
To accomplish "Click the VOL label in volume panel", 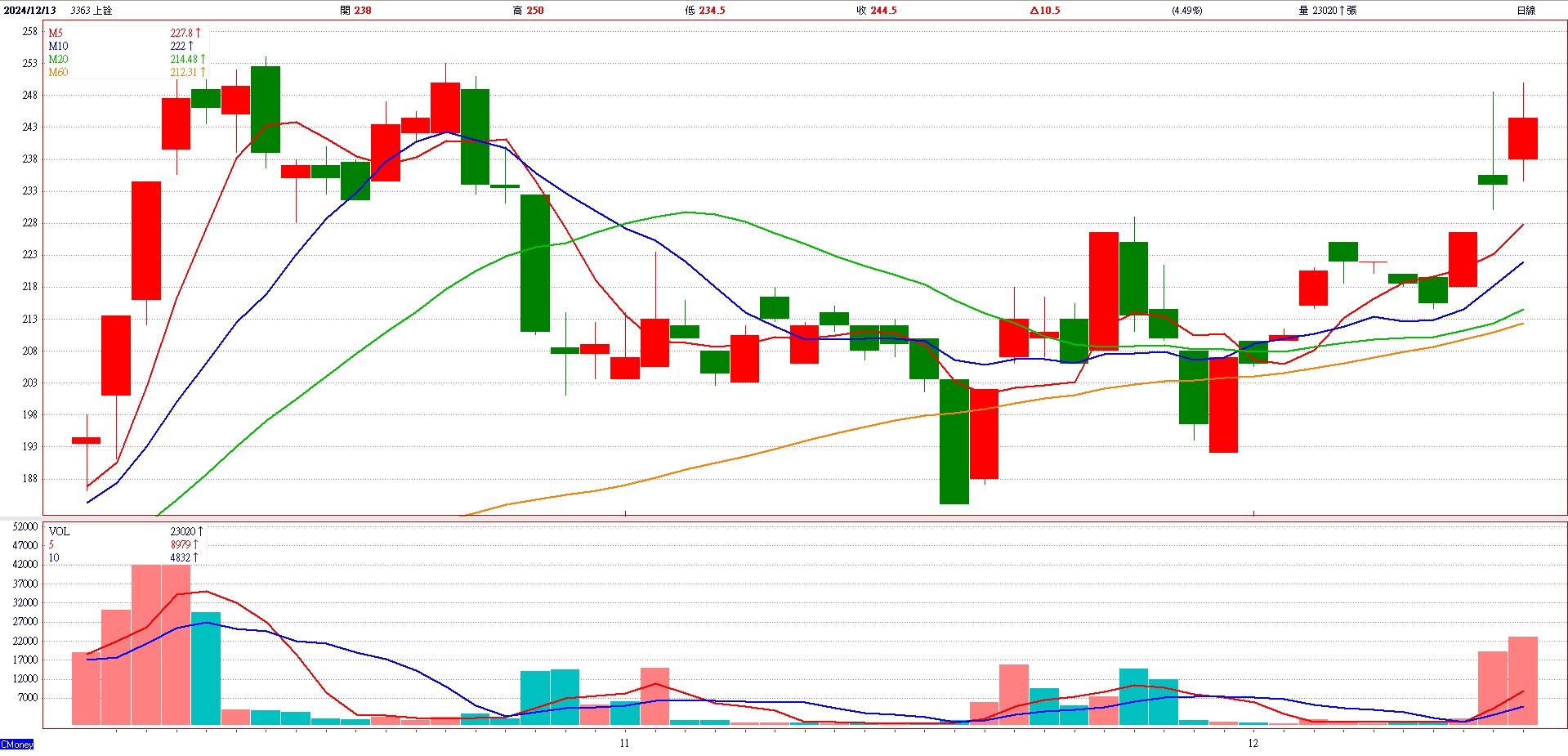I will [x=59, y=531].
